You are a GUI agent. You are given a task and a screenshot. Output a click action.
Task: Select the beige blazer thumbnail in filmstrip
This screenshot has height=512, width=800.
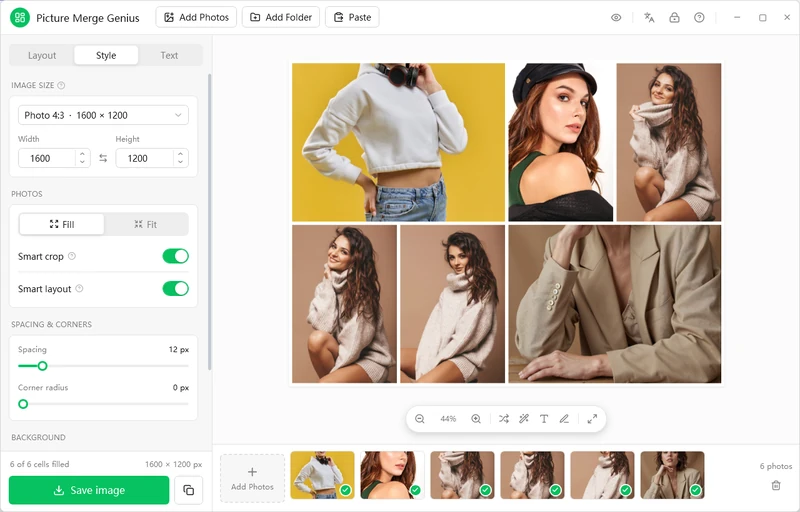click(672, 475)
